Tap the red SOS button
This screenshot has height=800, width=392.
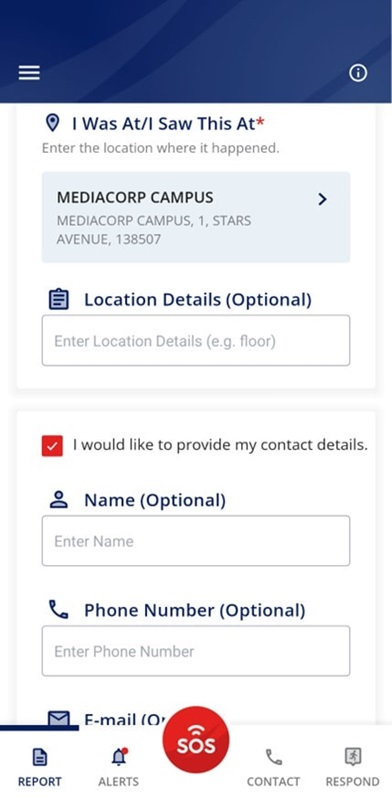pos(196,739)
